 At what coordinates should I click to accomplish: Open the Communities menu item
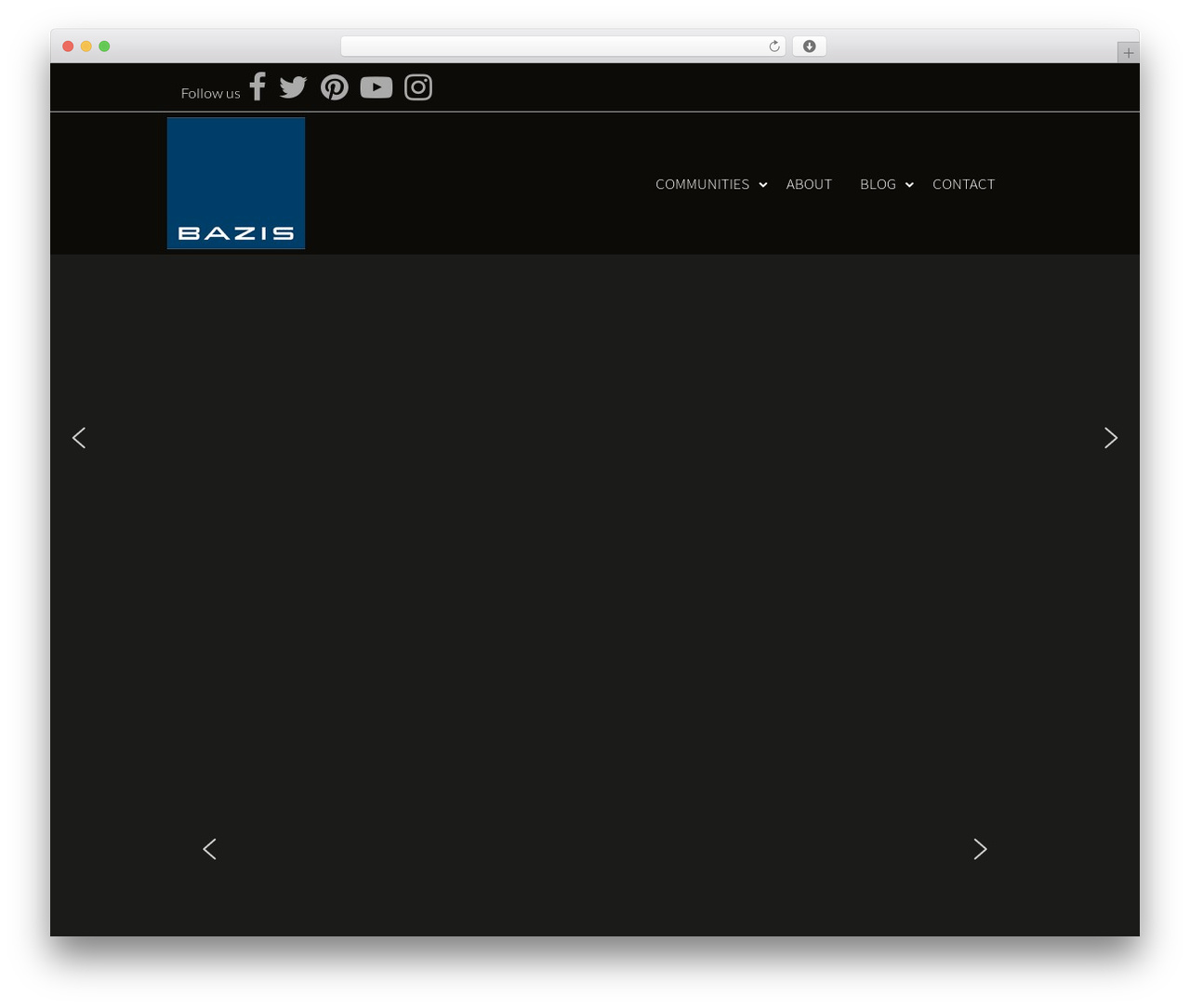tap(702, 184)
